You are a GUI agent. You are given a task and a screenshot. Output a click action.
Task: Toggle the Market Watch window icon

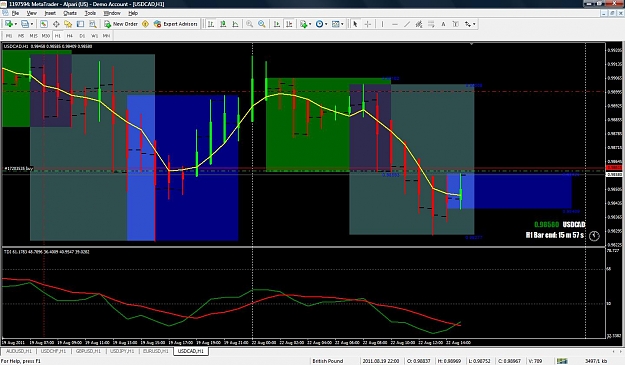click(x=44, y=24)
